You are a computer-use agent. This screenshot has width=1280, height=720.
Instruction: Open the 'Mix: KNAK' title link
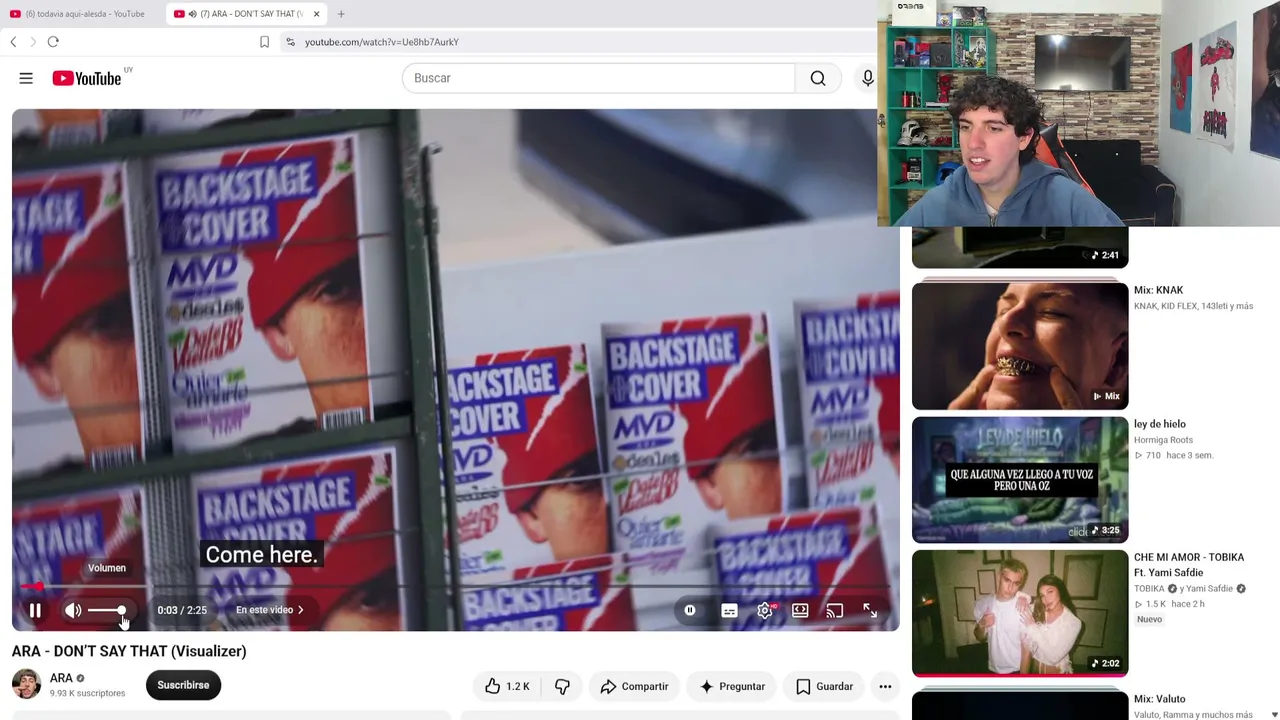click(x=1158, y=290)
